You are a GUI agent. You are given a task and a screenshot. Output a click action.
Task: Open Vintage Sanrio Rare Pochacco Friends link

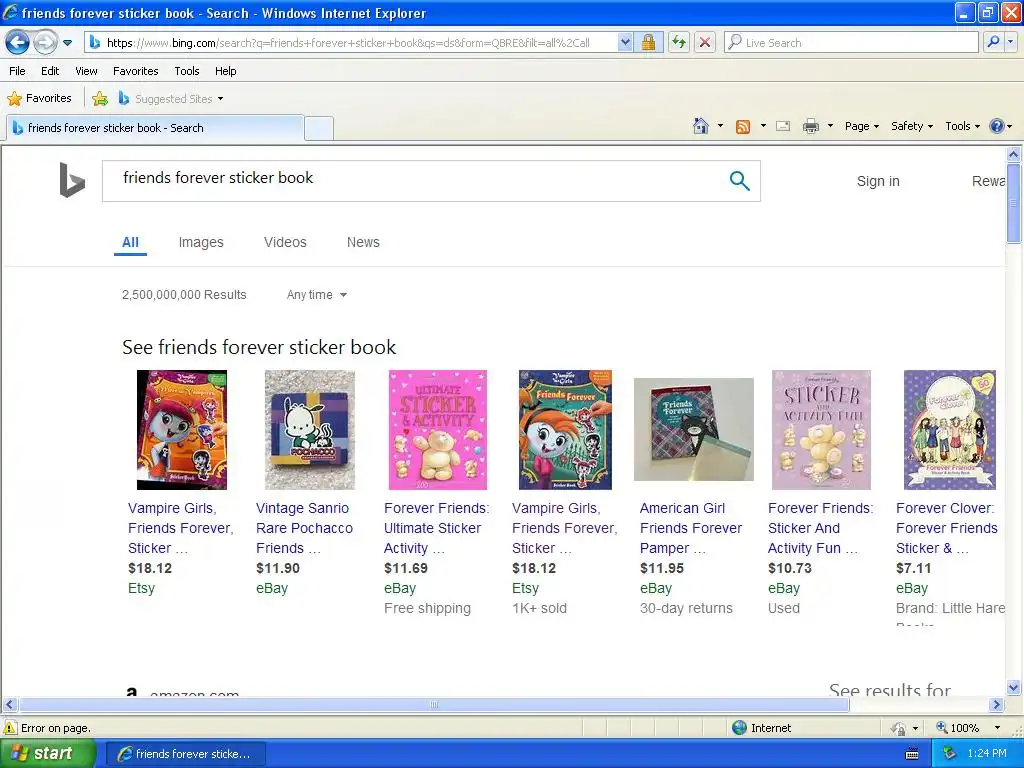[x=304, y=528]
